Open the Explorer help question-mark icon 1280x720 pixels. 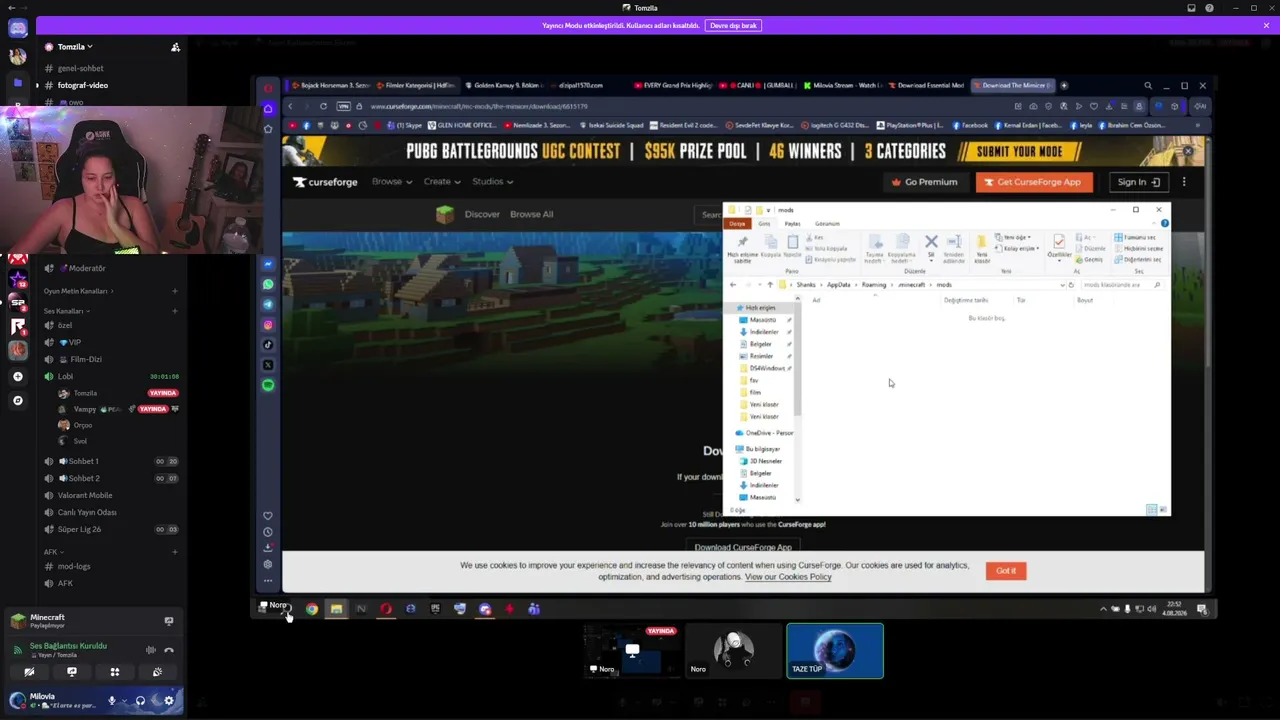pos(1164,223)
